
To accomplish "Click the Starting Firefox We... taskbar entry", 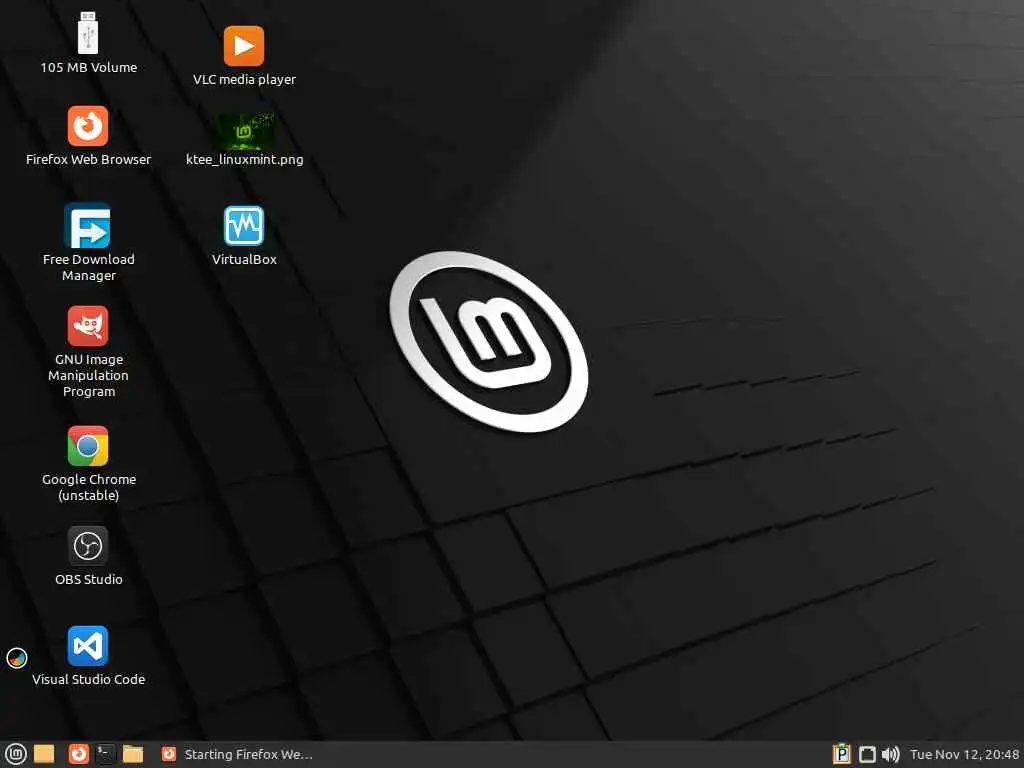I will pos(238,754).
